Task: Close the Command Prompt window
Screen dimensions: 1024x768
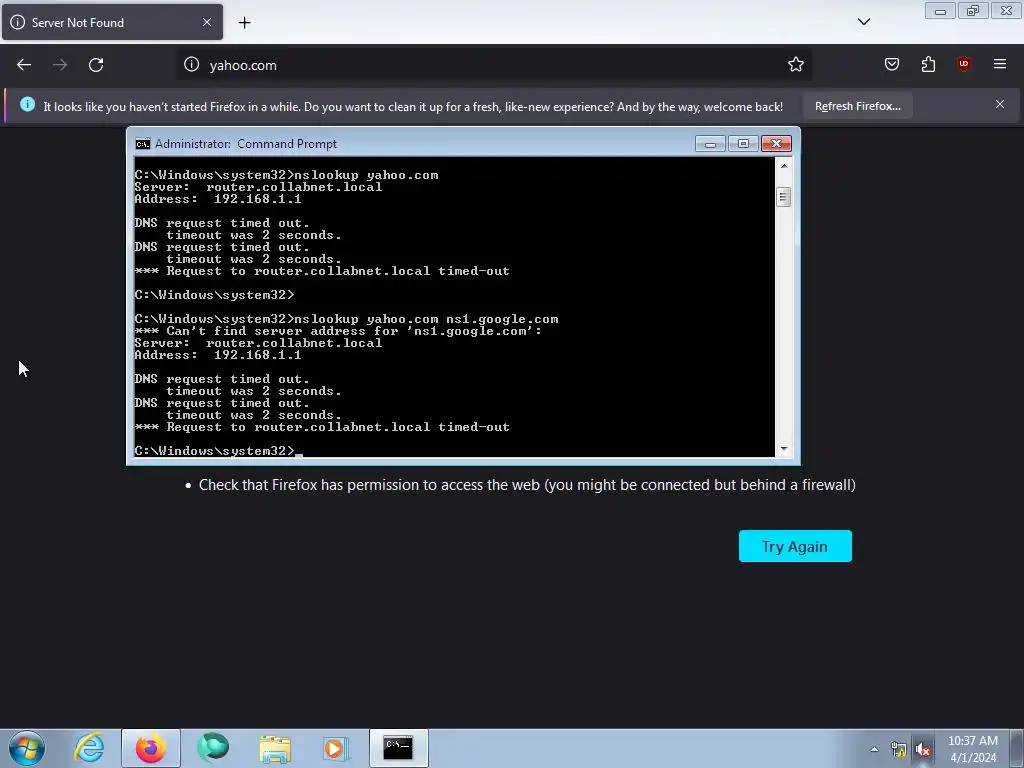Action: (x=776, y=144)
